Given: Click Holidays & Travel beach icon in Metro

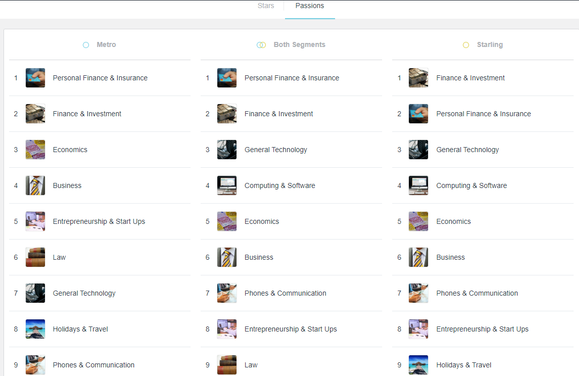Looking at the screenshot, I should click(x=35, y=328).
